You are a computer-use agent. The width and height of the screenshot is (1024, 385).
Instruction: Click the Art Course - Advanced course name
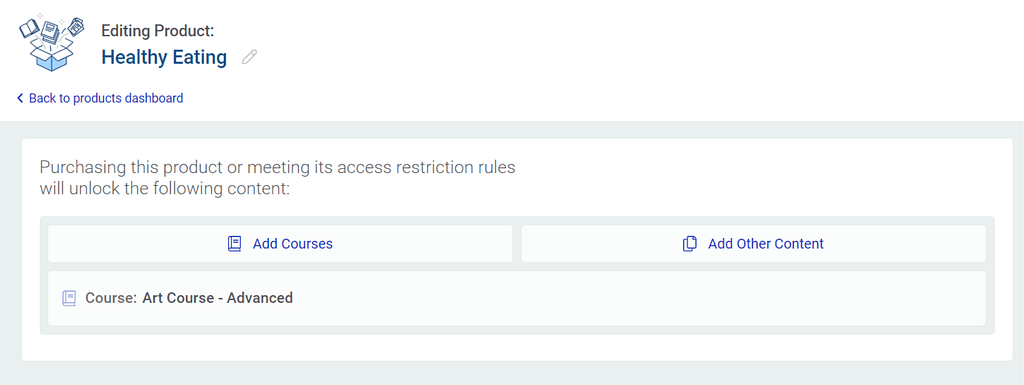[217, 298]
